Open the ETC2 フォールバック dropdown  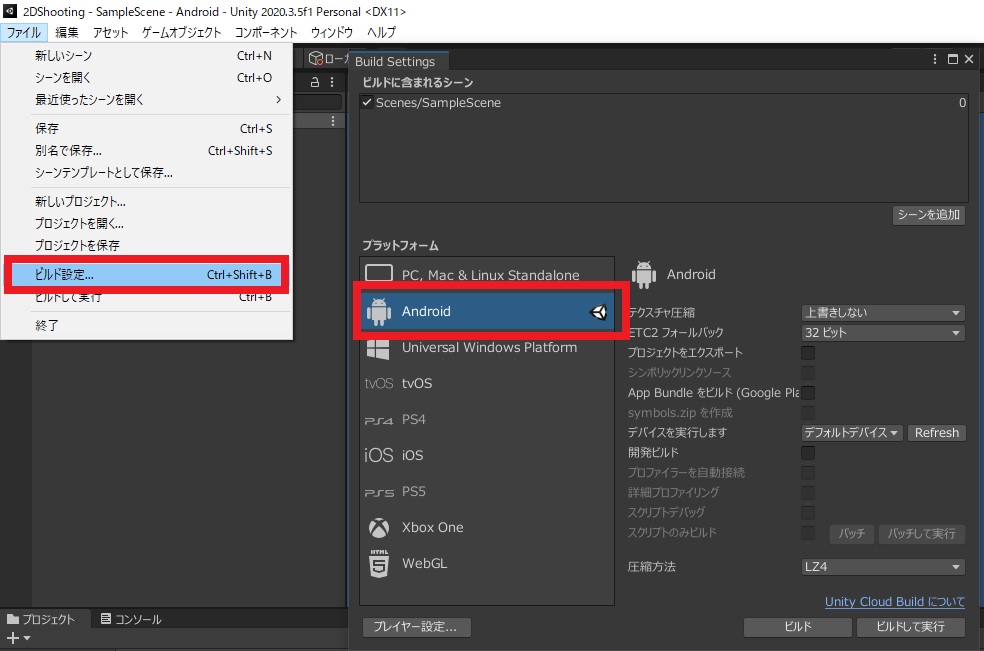(882, 333)
